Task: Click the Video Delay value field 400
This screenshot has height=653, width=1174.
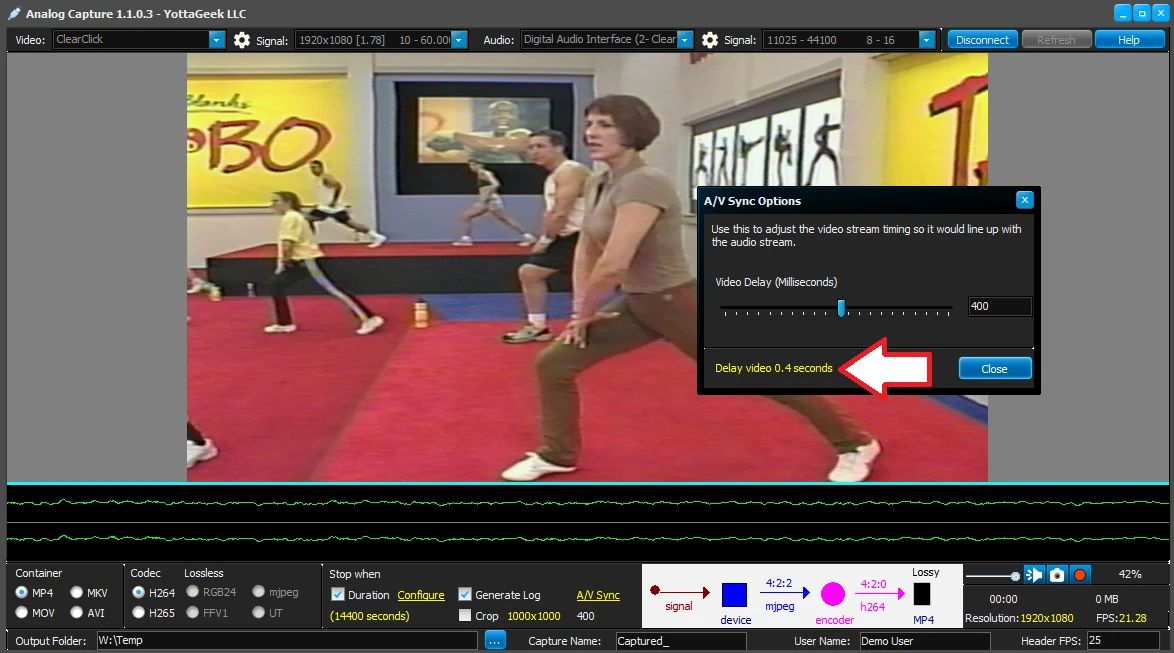Action: [999, 306]
